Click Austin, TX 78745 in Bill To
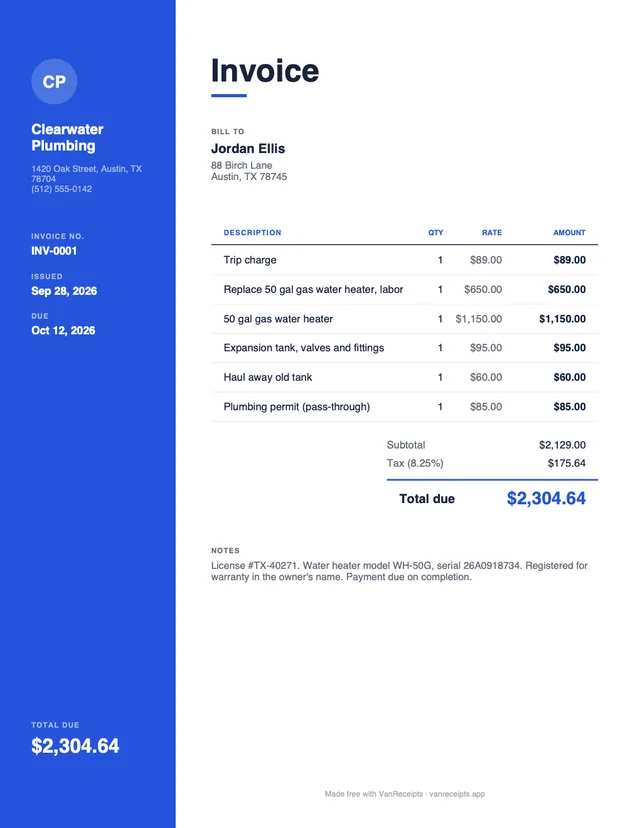 [249, 177]
